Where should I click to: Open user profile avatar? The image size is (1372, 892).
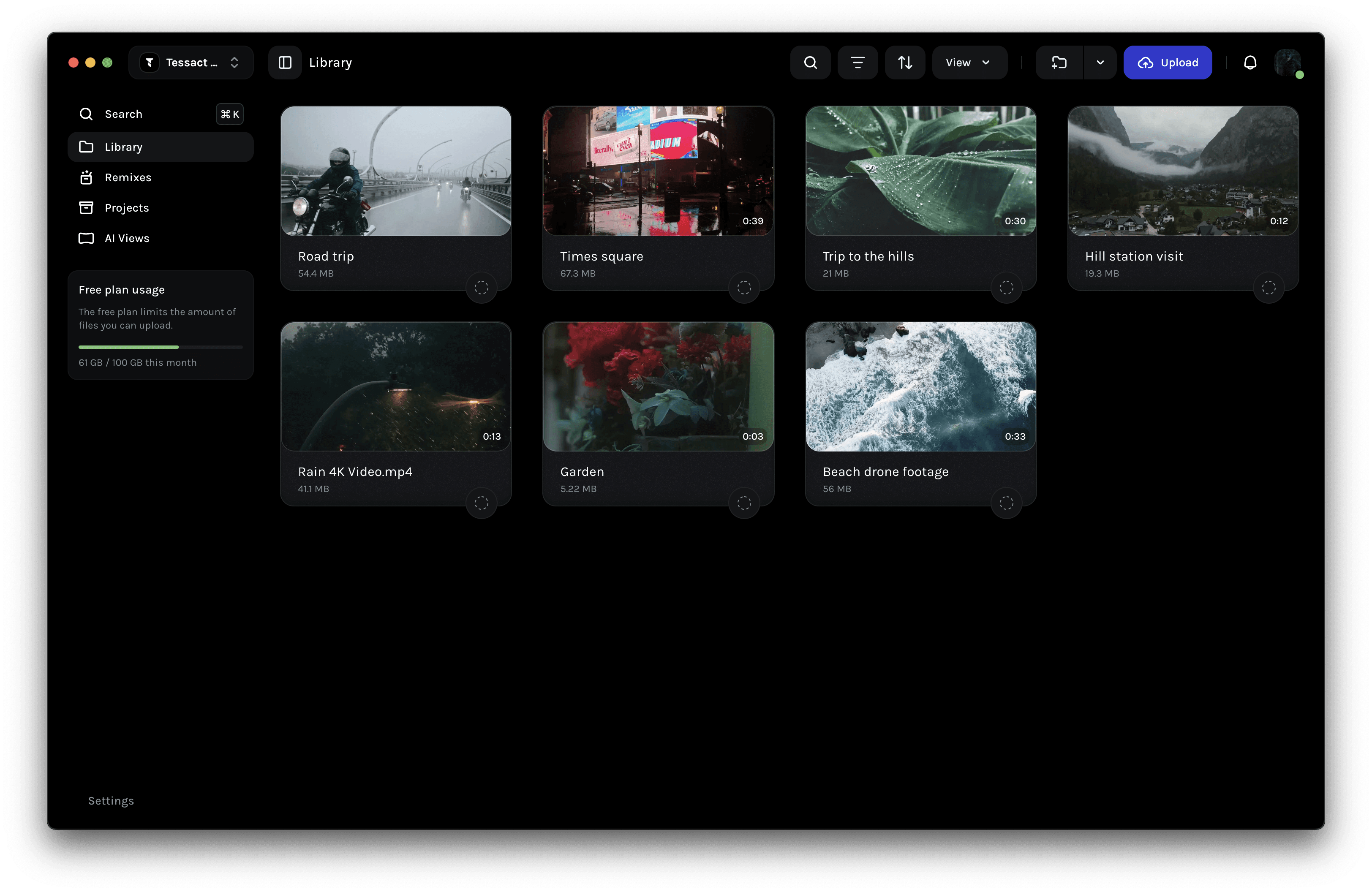(x=1287, y=62)
